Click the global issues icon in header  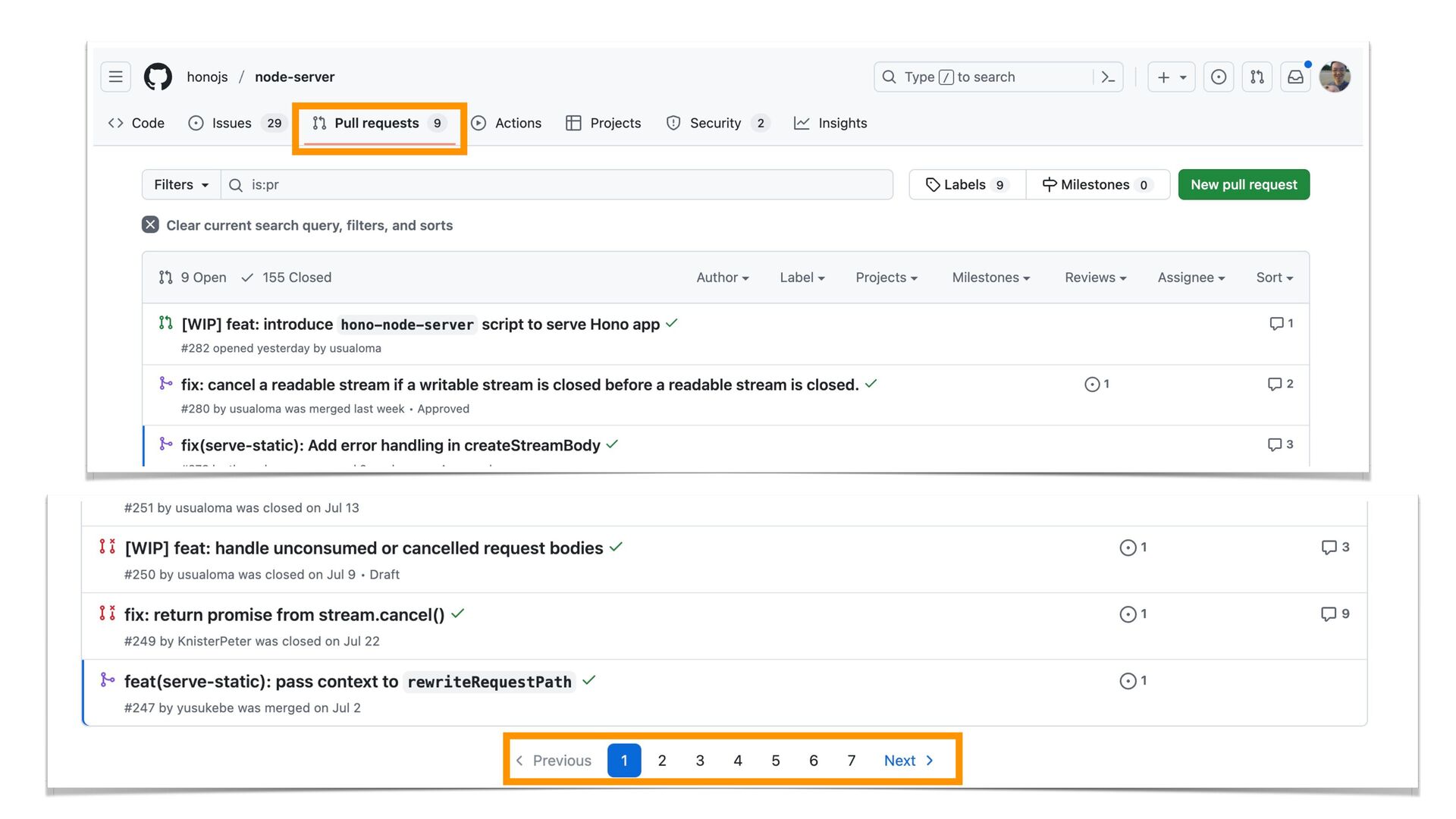(1218, 77)
